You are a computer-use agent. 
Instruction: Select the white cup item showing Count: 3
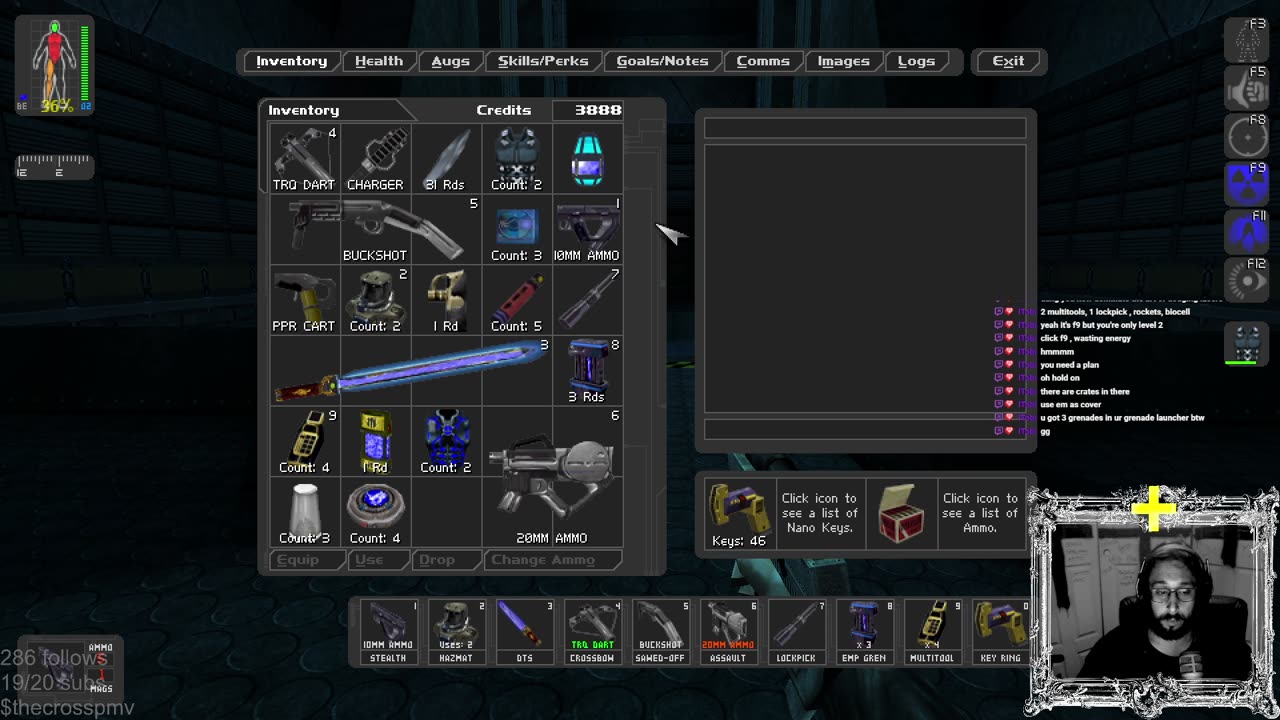tap(304, 513)
